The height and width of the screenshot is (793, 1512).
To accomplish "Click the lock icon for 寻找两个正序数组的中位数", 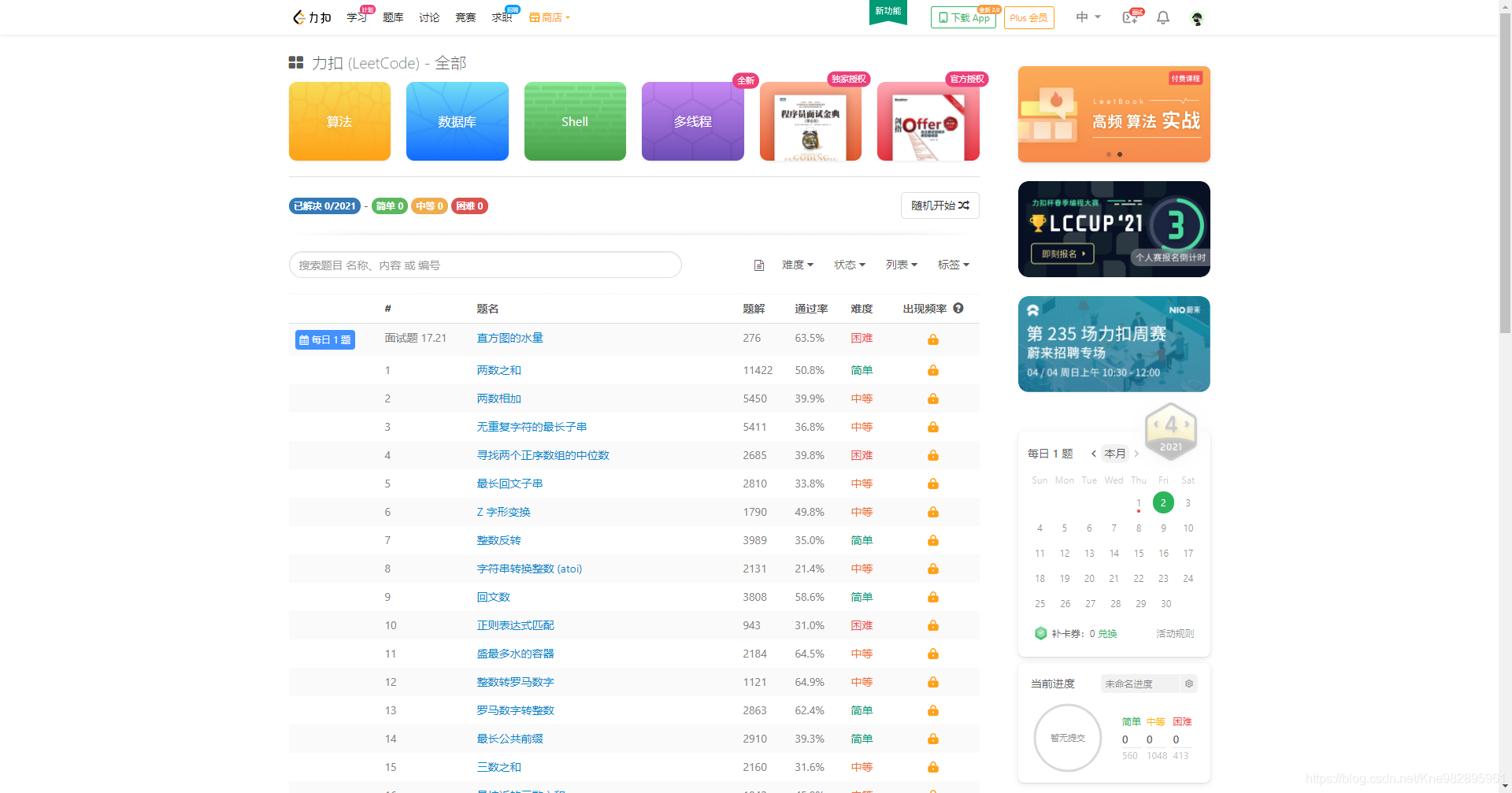I will pos(933,455).
